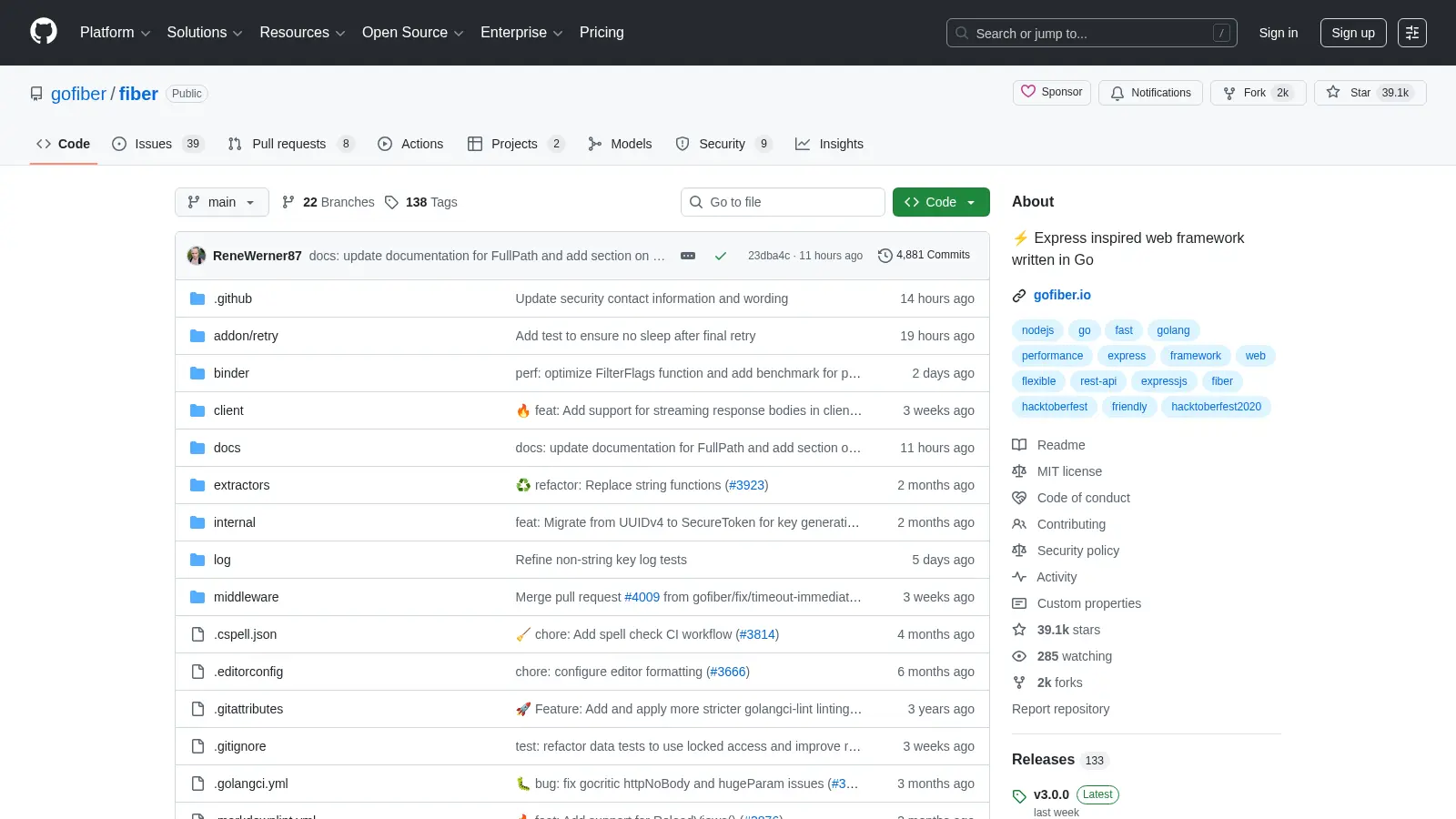
Task: Click the GitHub logo icon
Action: tap(44, 32)
